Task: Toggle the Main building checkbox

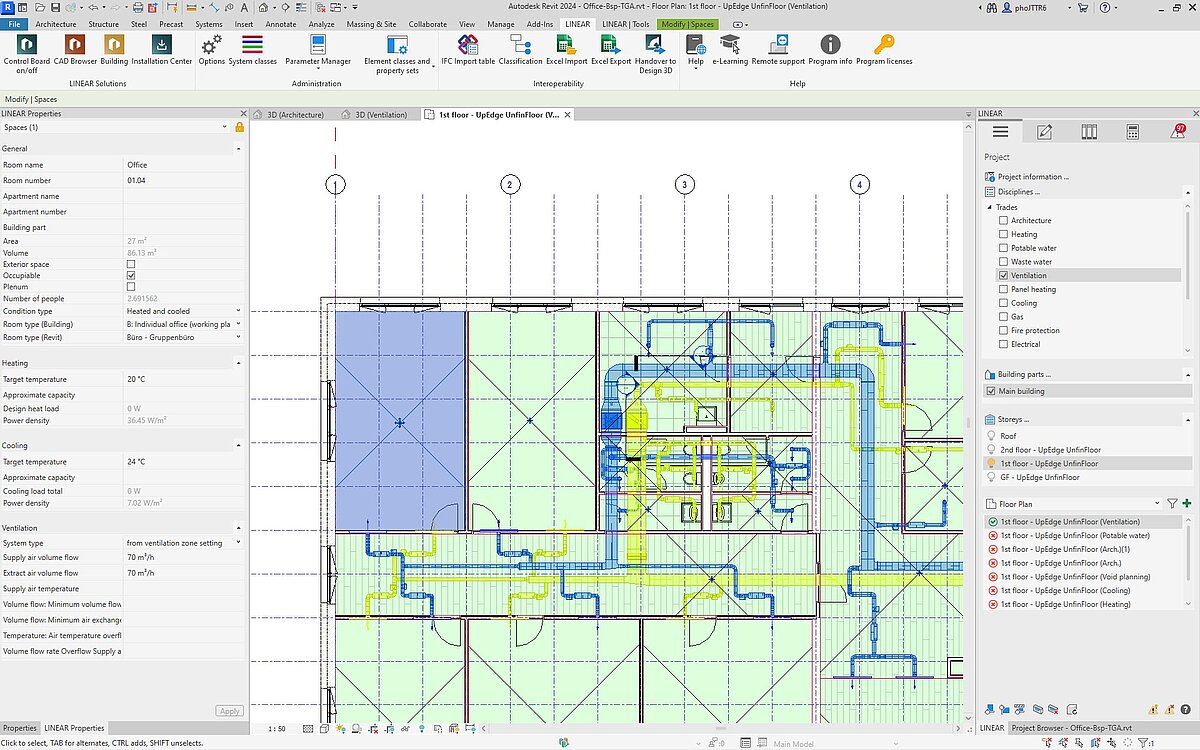Action: tap(990, 391)
